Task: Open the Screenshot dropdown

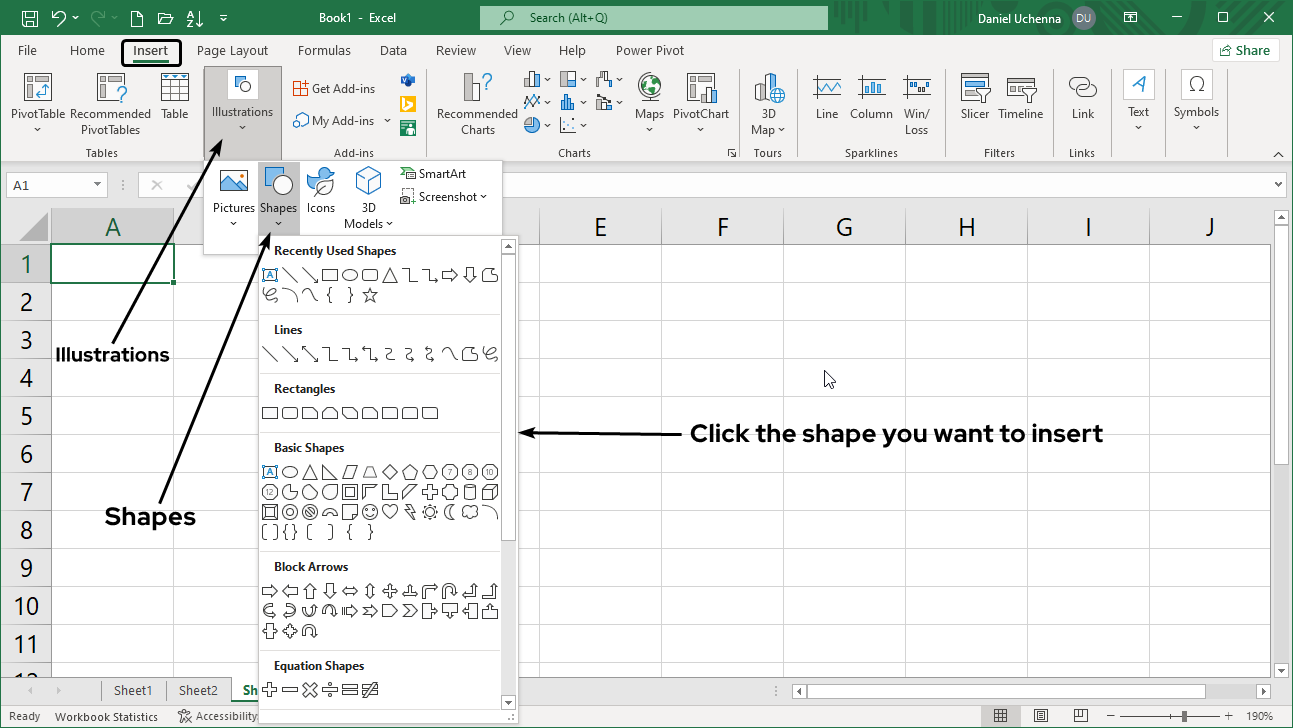Action: 444,197
